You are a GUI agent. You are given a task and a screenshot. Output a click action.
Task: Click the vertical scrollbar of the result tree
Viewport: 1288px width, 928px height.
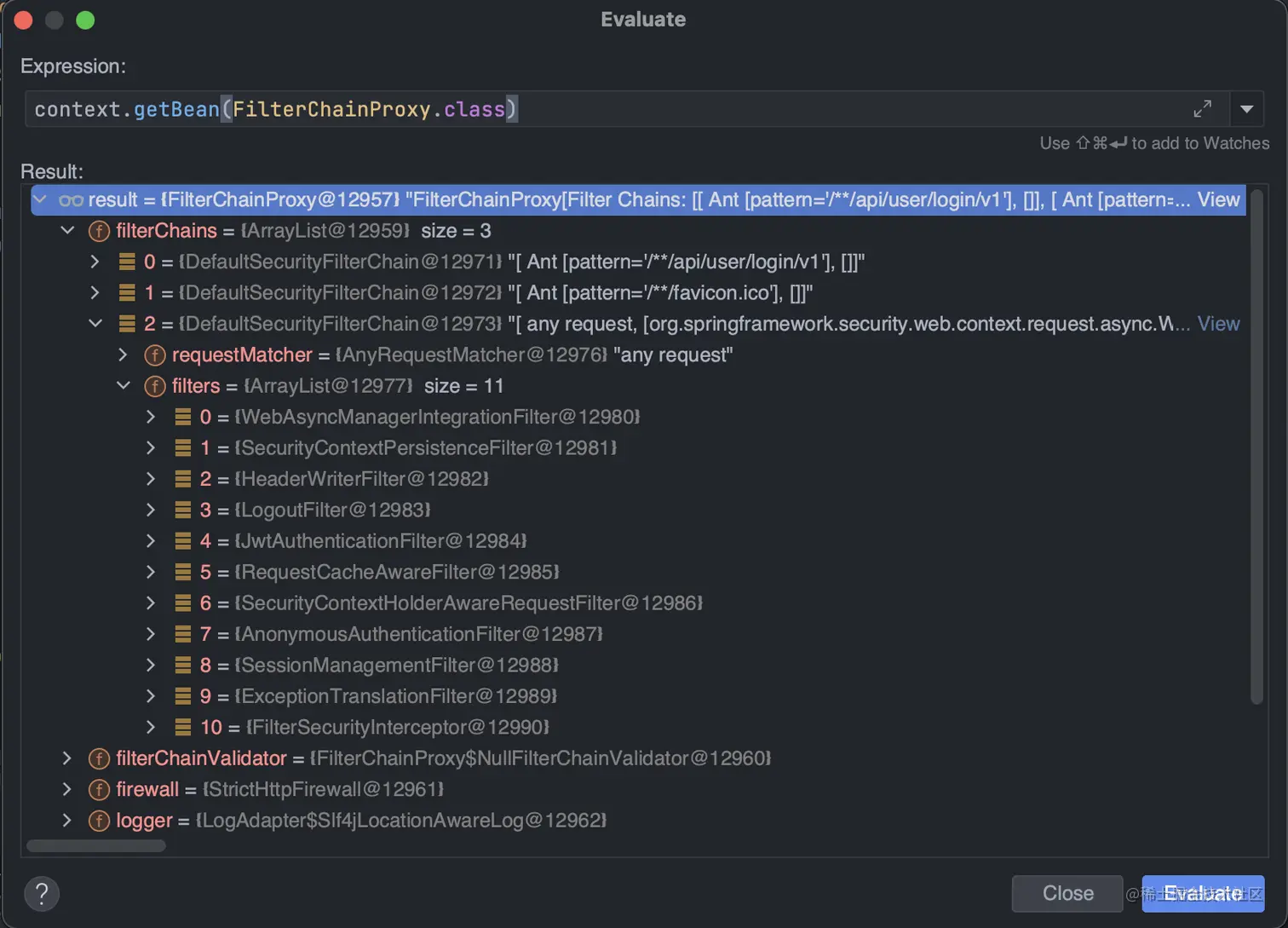coord(1256,447)
